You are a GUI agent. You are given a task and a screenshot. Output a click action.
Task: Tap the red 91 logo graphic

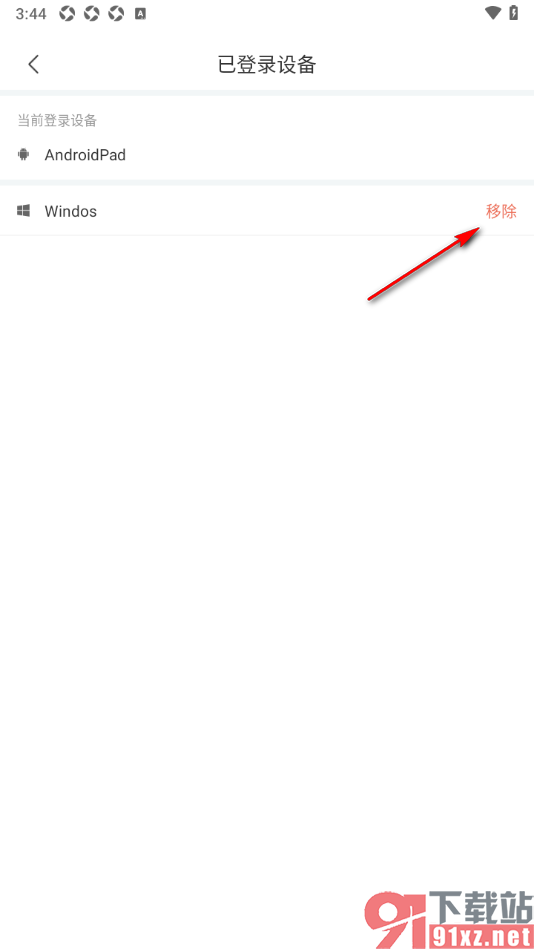click(395, 920)
